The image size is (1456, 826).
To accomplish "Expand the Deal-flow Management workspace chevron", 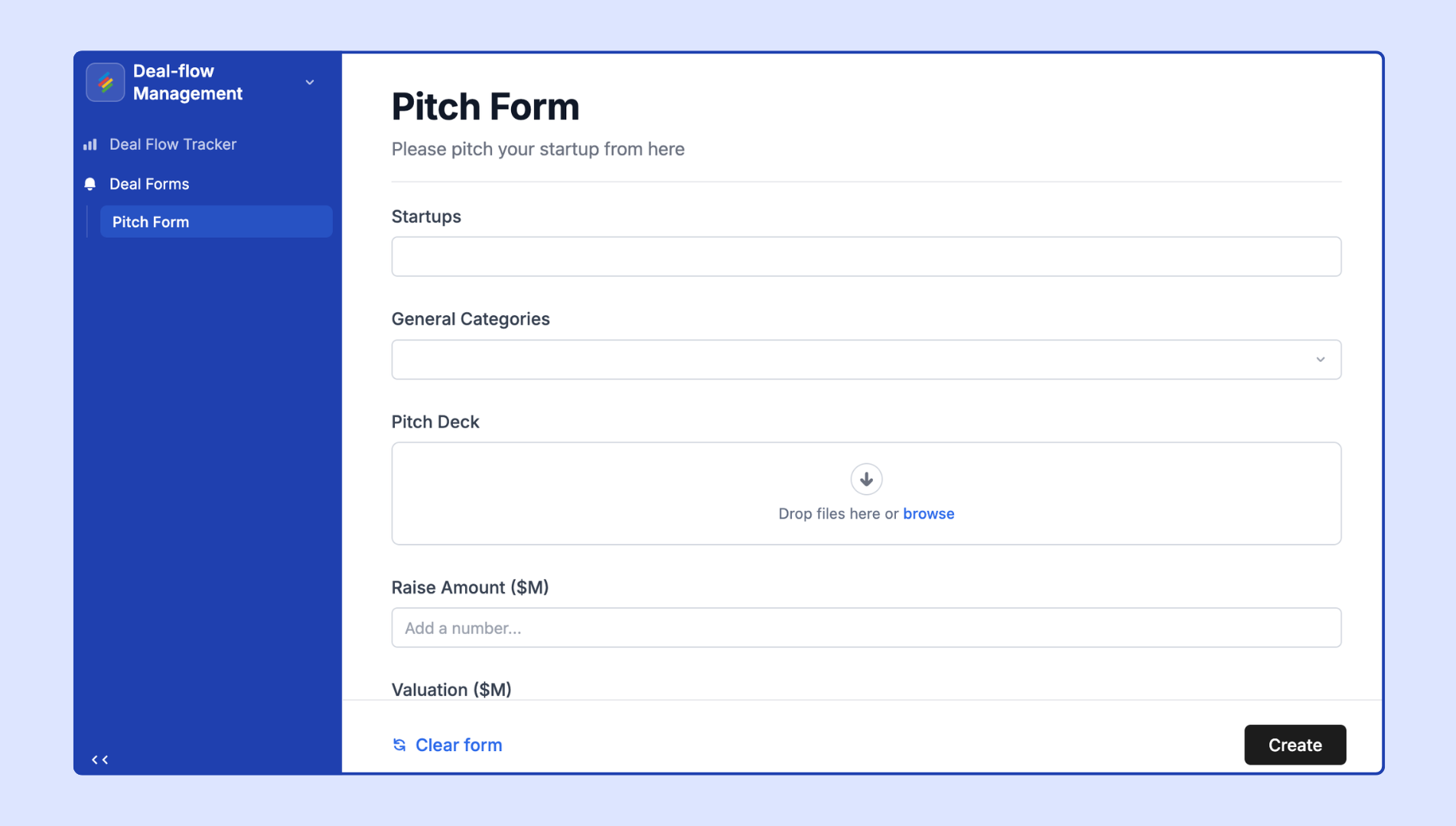I will 310,83.
